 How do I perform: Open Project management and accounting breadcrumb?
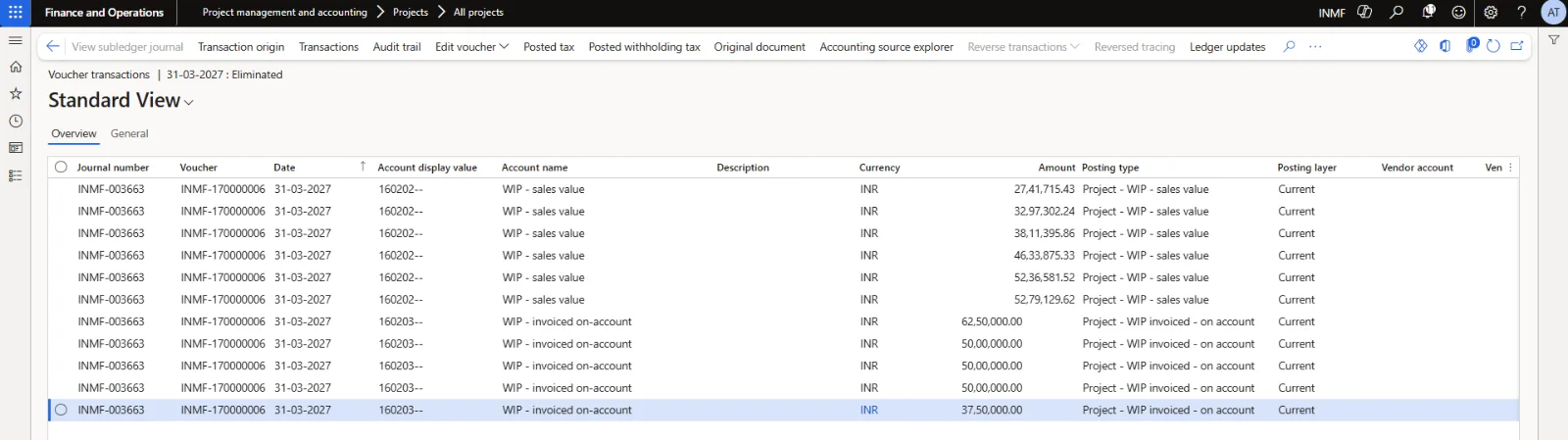(x=284, y=13)
